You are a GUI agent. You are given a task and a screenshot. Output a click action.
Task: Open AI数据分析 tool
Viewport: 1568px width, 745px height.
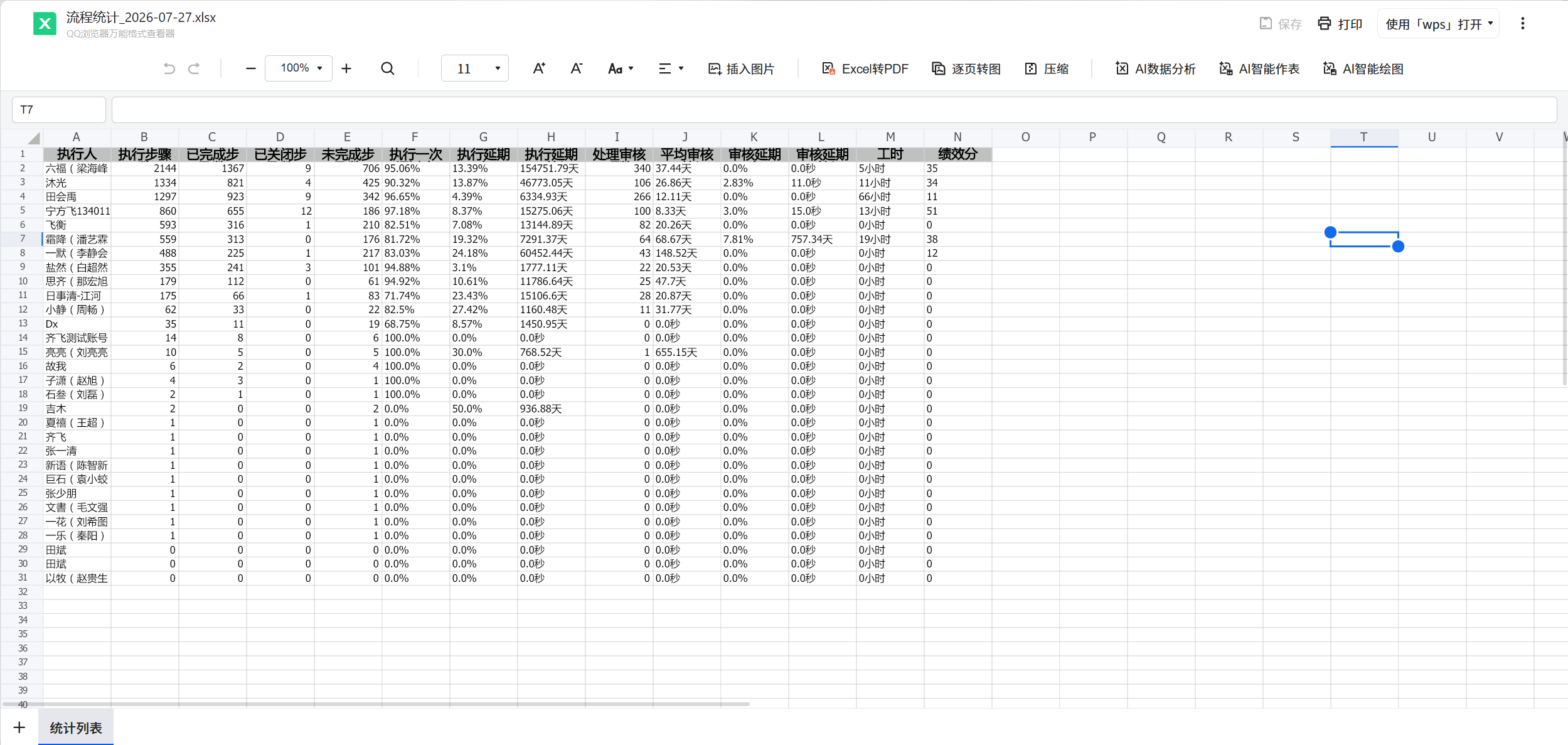[1155, 68]
